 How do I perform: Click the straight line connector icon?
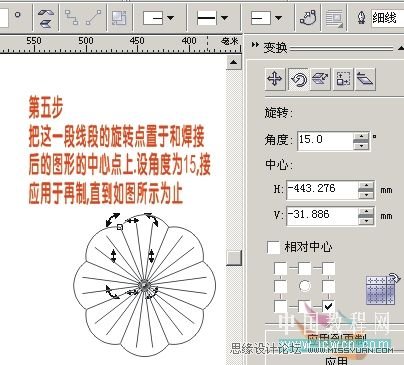[x=94, y=17]
